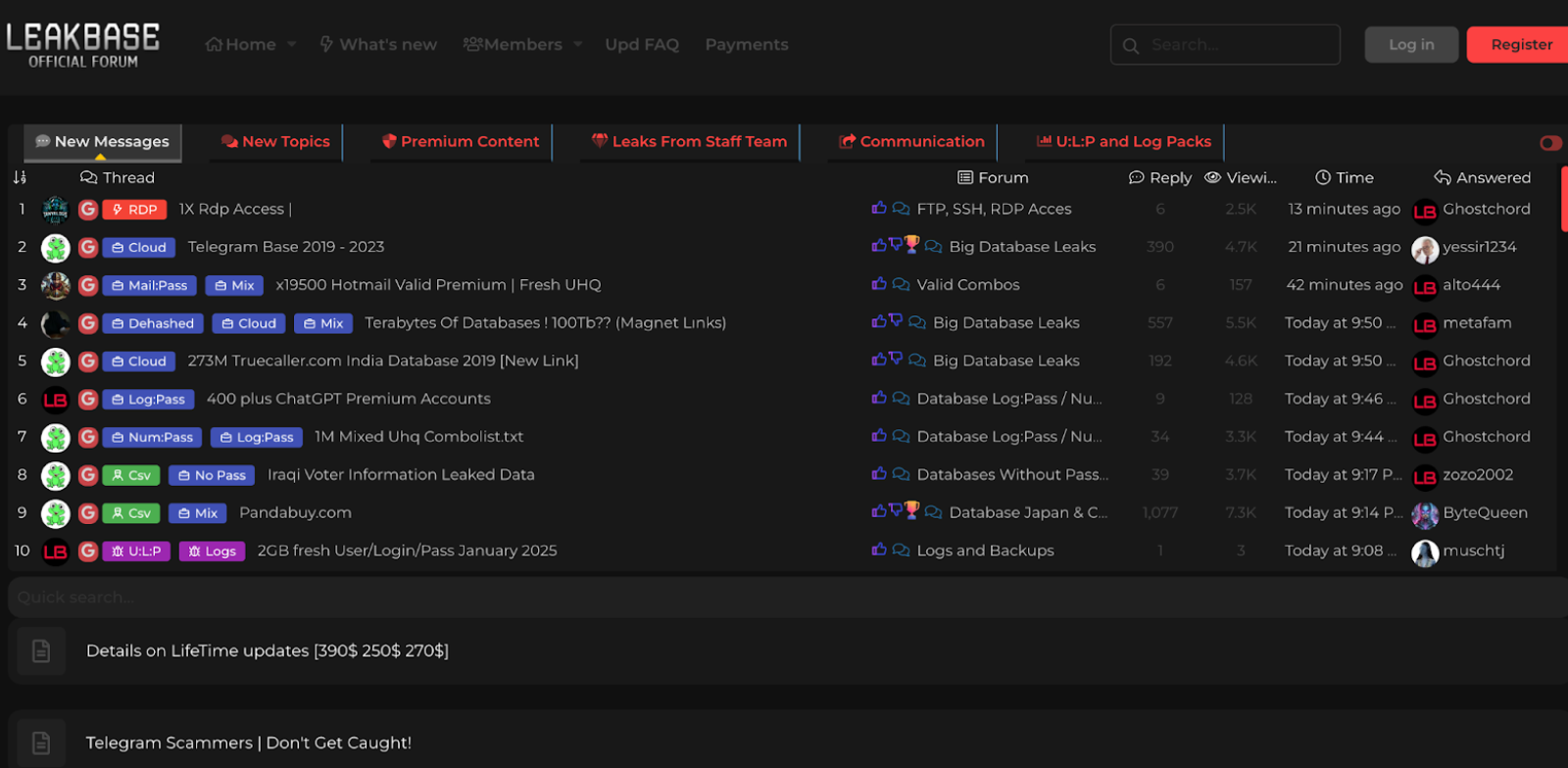The width and height of the screenshot is (1568, 768).
Task: Open Details on LifeTime updates post
Action: pyautogui.click(x=268, y=650)
